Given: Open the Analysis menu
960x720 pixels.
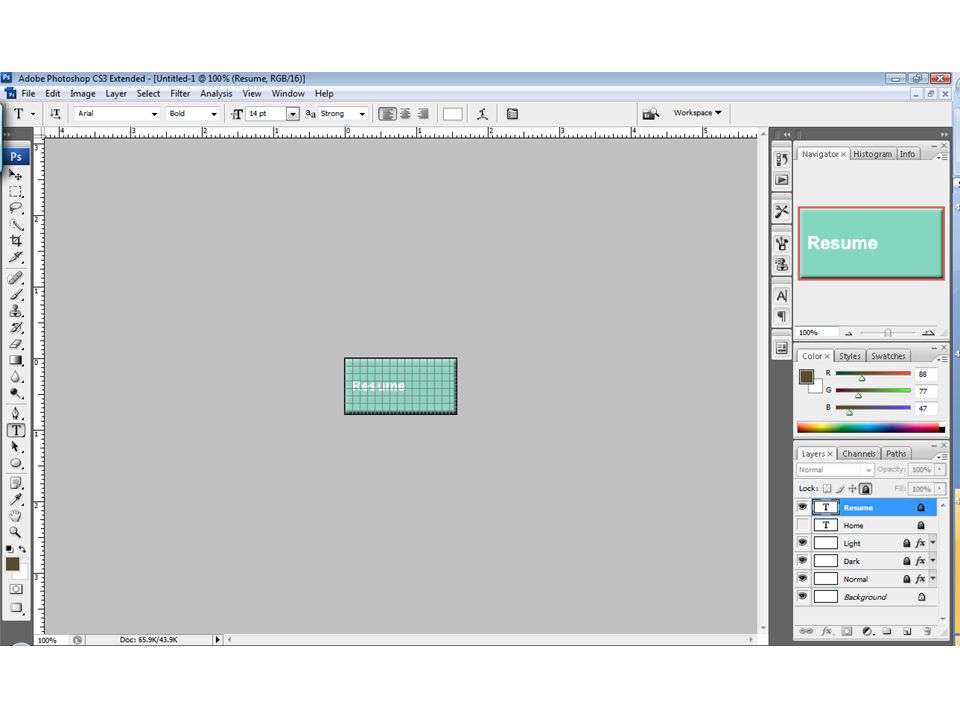Looking at the screenshot, I should pos(216,94).
